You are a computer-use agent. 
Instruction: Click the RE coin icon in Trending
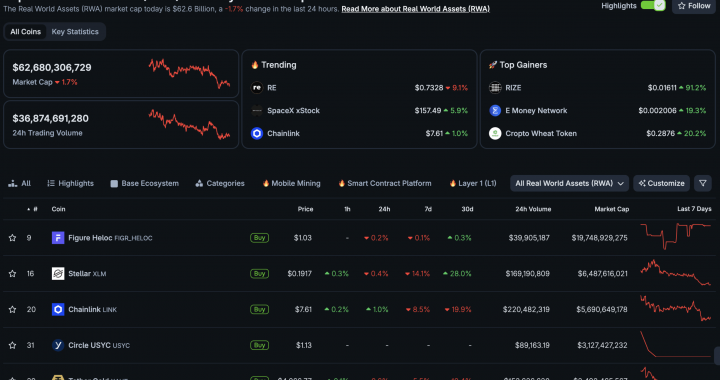(x=257, y=88)
